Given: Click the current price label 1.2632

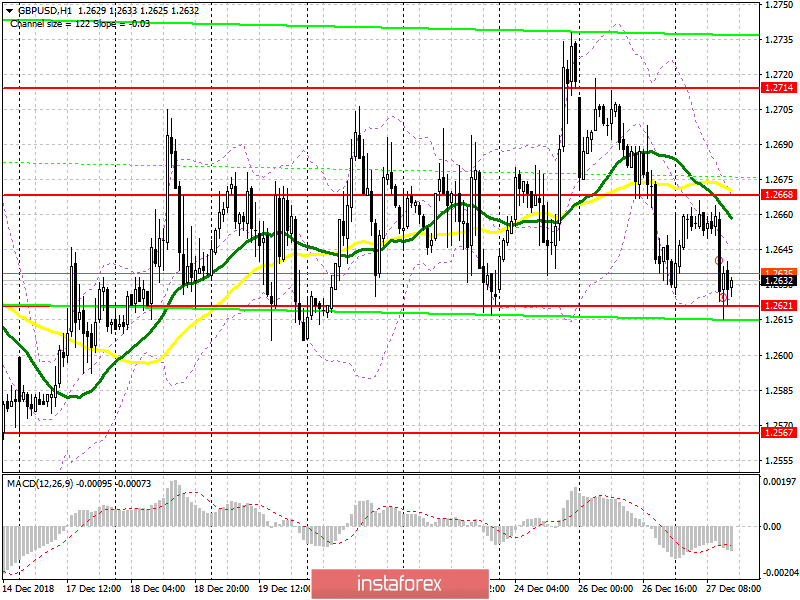Looking at the screenshot, I should 779,280.
